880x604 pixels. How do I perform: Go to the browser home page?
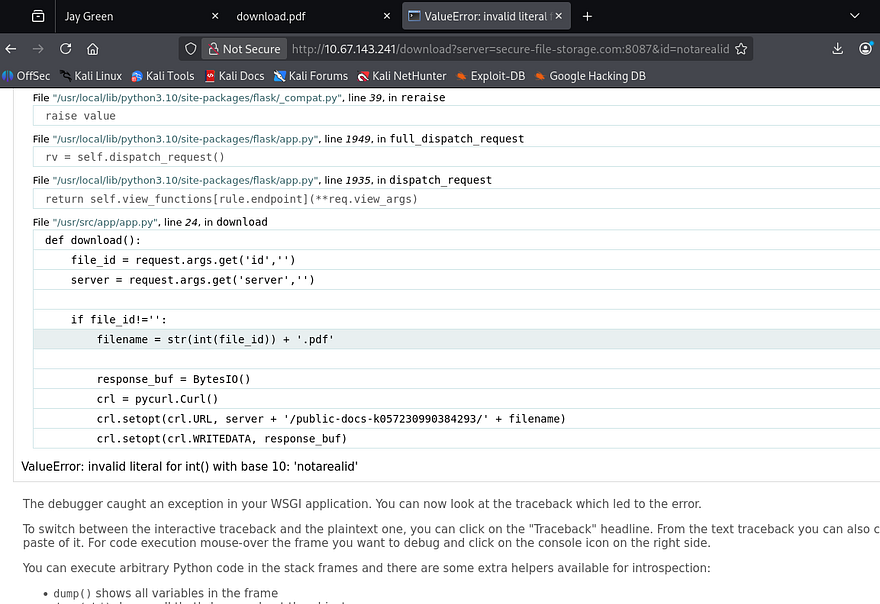pyautogui.click(x=92, y=49)
